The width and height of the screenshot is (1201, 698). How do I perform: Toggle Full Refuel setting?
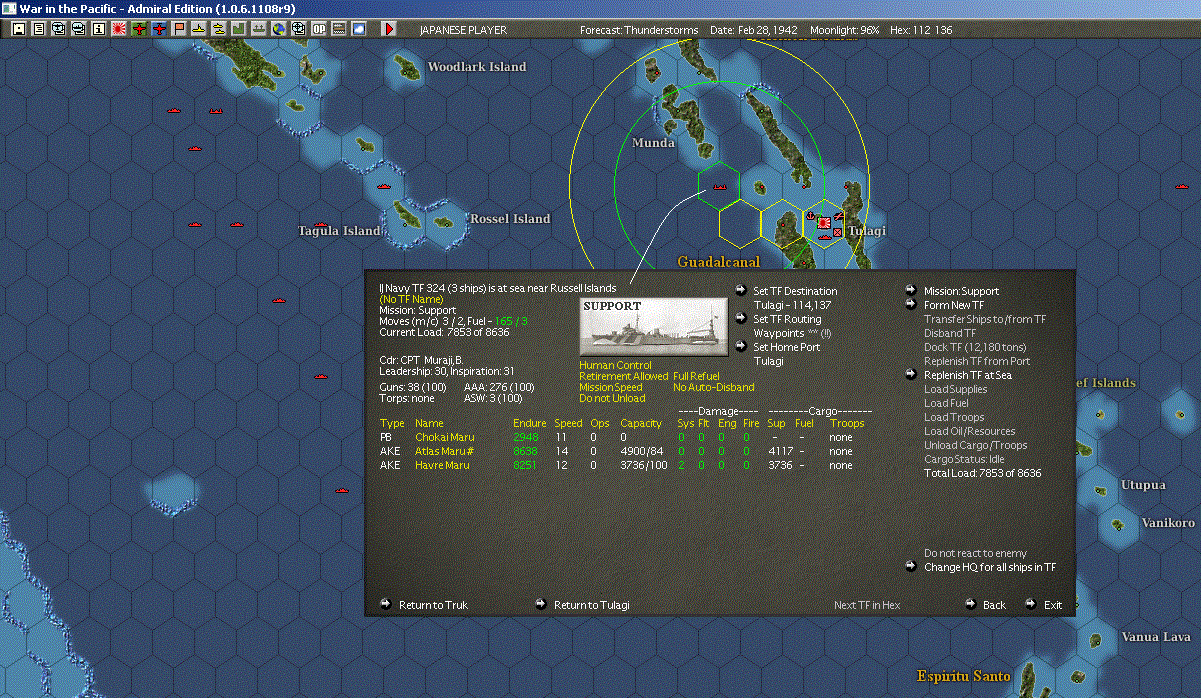(696, 377)
